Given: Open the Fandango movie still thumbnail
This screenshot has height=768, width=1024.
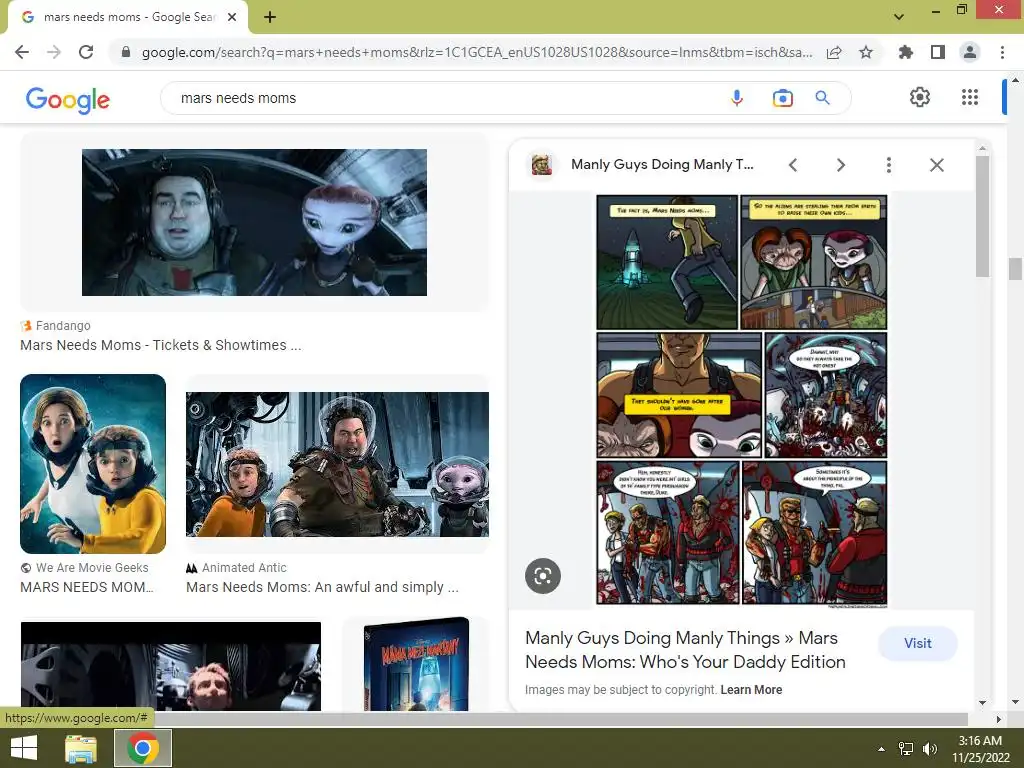Looking at the screenshot, I should 254,222.
